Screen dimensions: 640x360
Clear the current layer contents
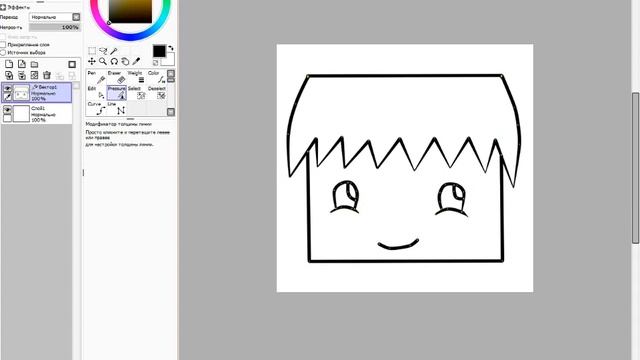point(34,75)
